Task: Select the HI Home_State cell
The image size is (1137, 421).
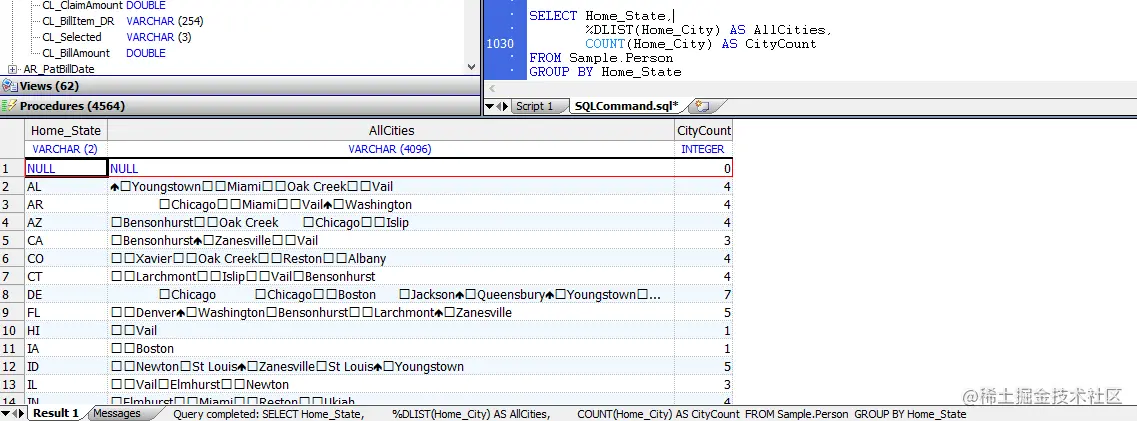Action: 66,330
